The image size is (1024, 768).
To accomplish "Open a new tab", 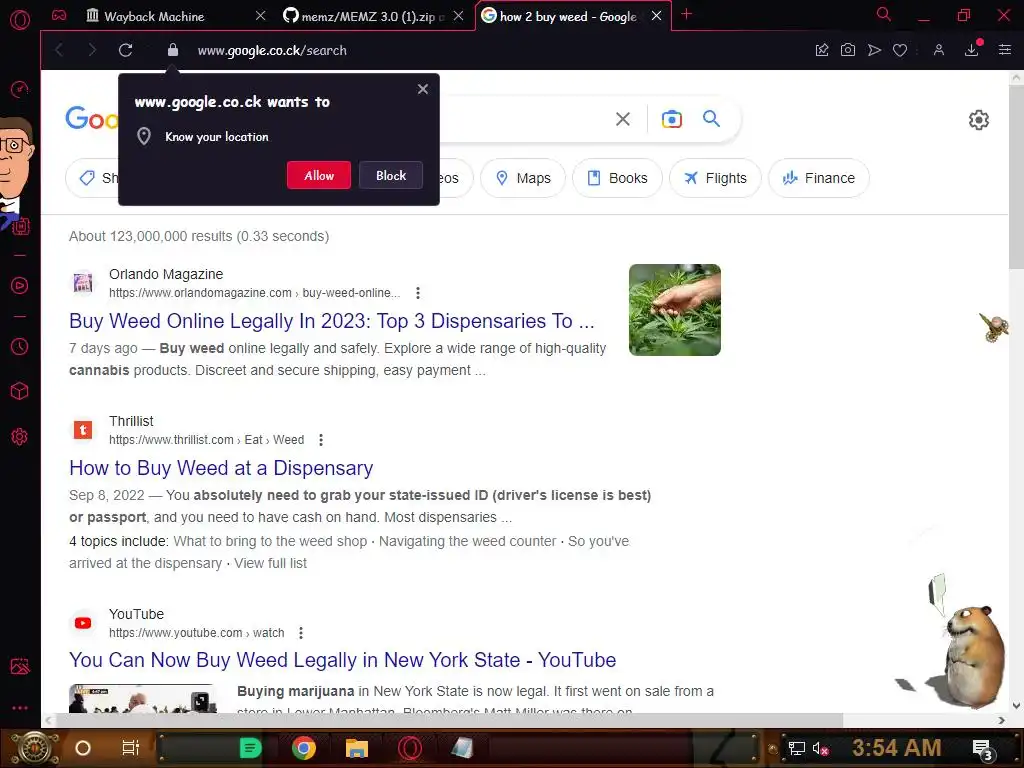I will tap(686, 14).
